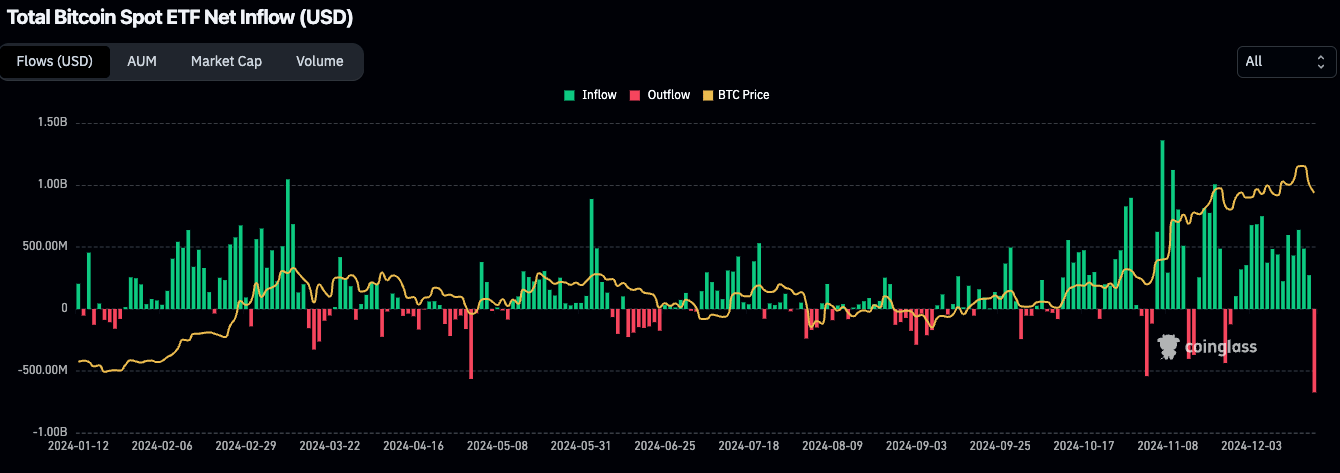Click the coinglass logo icon watermark
1340x473 pixels.
click(1168, 347)
